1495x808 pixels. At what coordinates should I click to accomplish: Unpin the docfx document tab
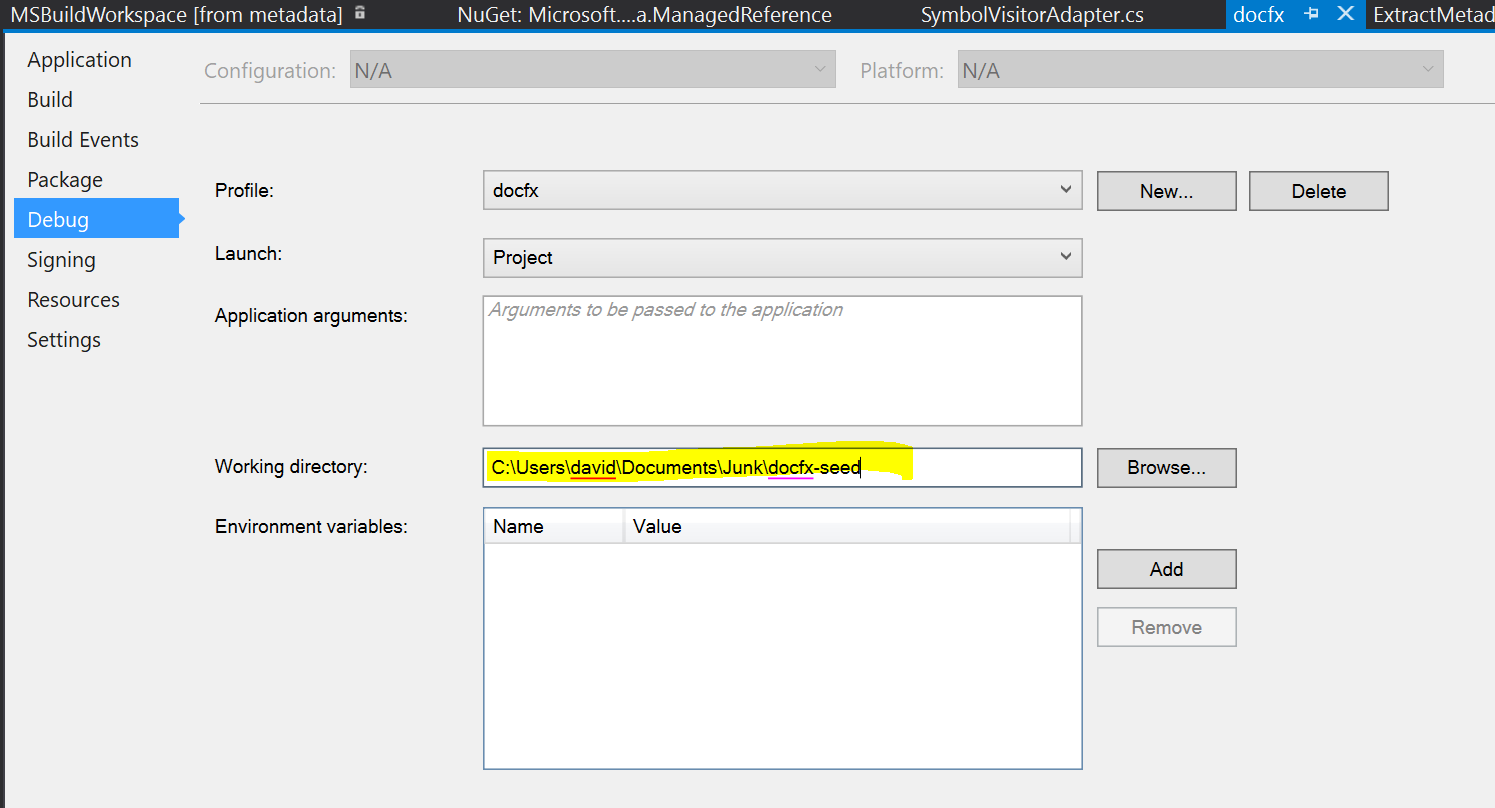[x=1313, y=14]
